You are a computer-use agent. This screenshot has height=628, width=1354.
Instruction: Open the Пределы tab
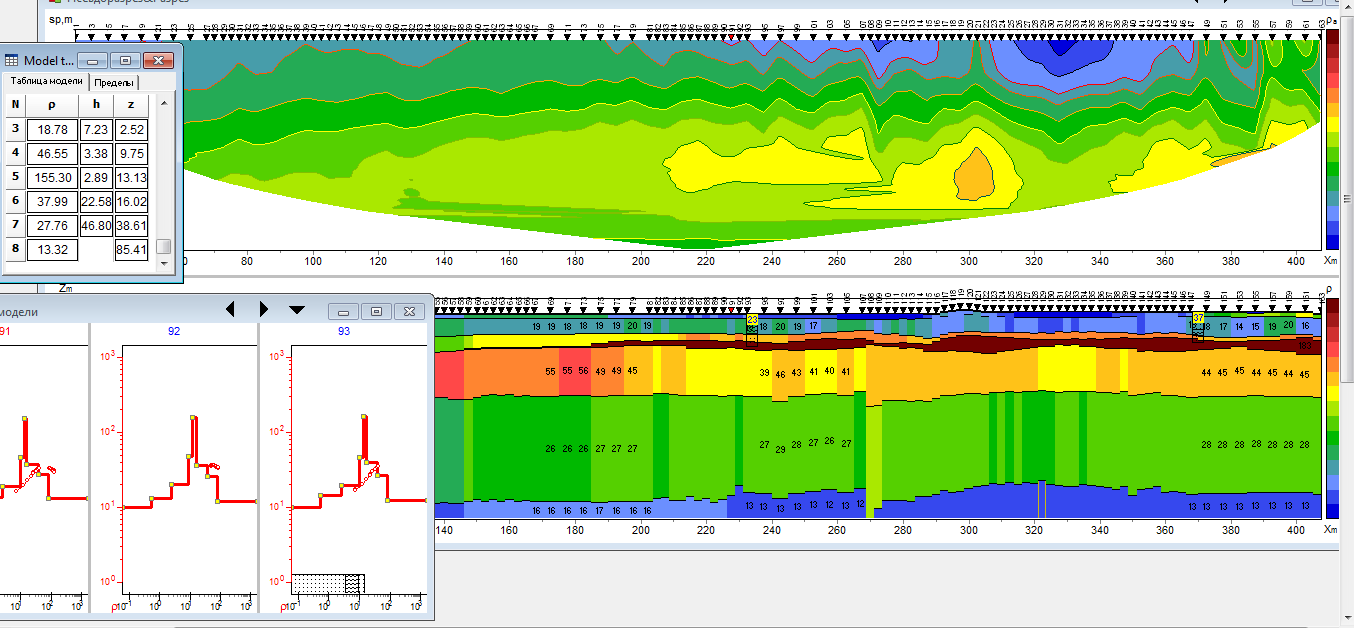114,82
